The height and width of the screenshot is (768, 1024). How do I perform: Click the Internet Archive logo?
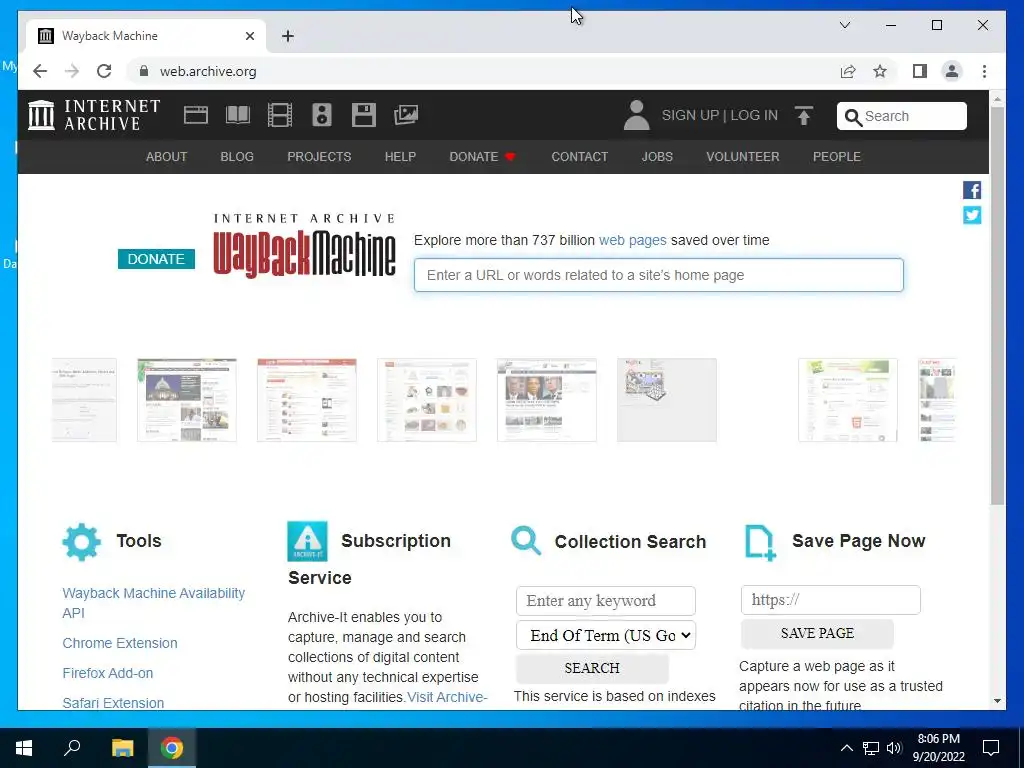[x=94, y=115]
